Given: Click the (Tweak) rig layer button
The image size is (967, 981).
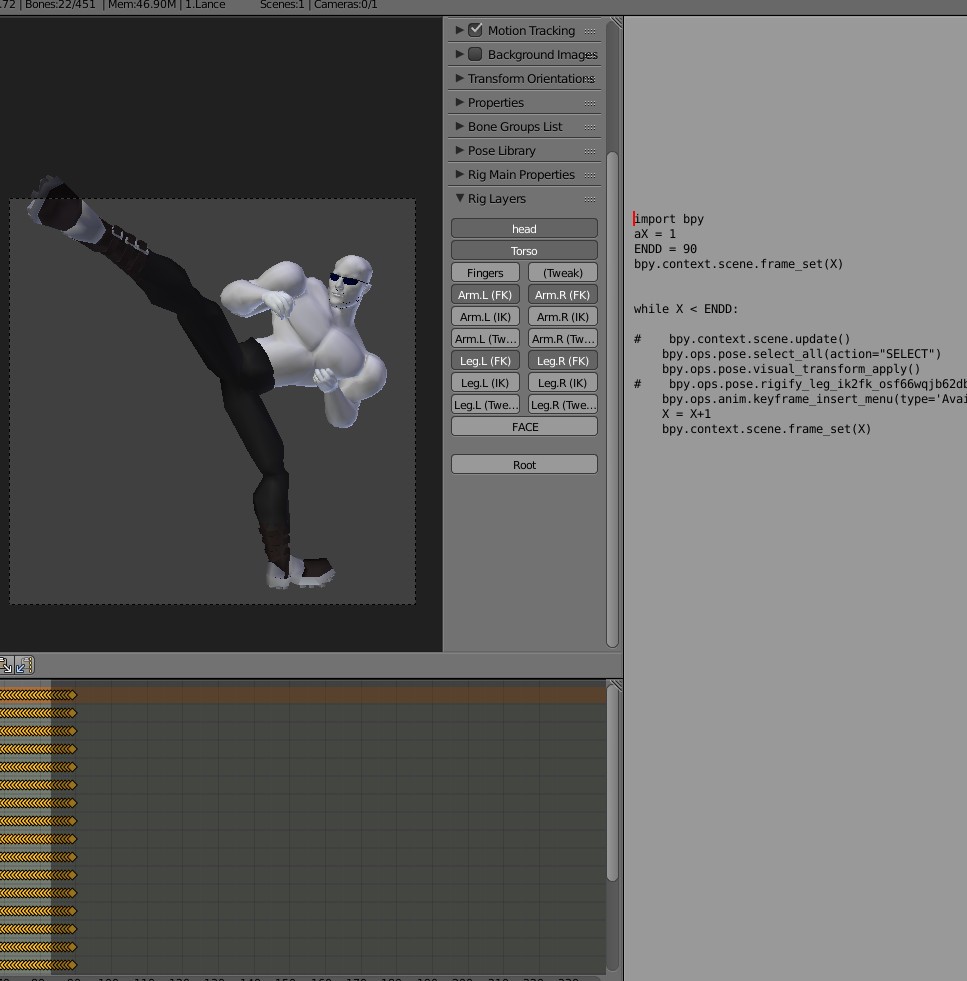Looking at the screenshot, I should tap(562, 272).
